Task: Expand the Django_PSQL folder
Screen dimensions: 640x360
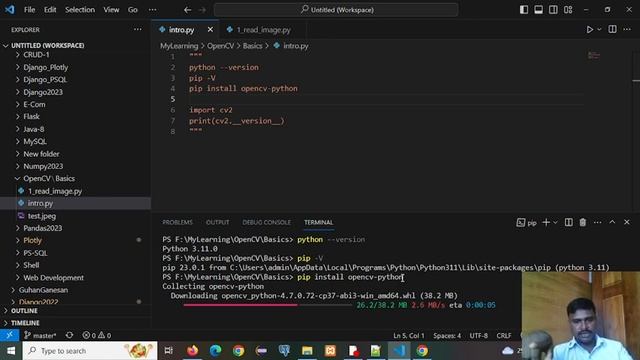Action: 75,80
